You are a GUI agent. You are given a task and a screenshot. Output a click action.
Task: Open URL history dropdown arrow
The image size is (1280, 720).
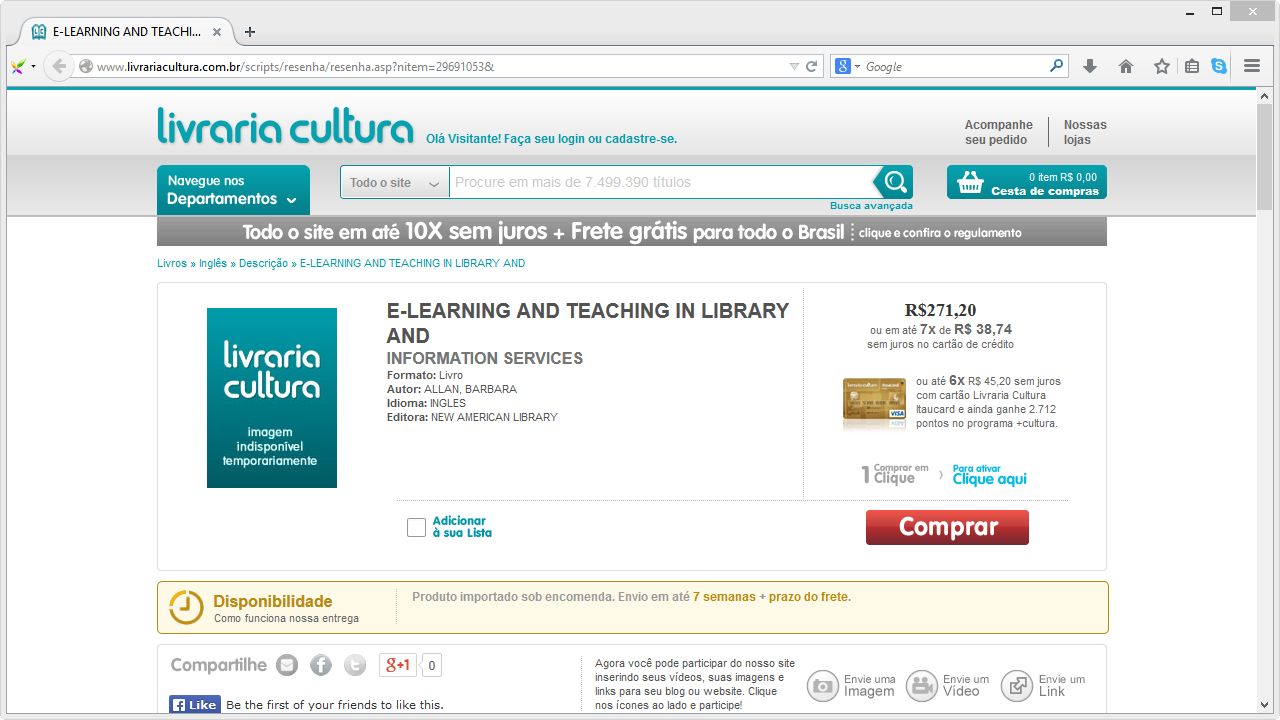[x=794, y=67]
